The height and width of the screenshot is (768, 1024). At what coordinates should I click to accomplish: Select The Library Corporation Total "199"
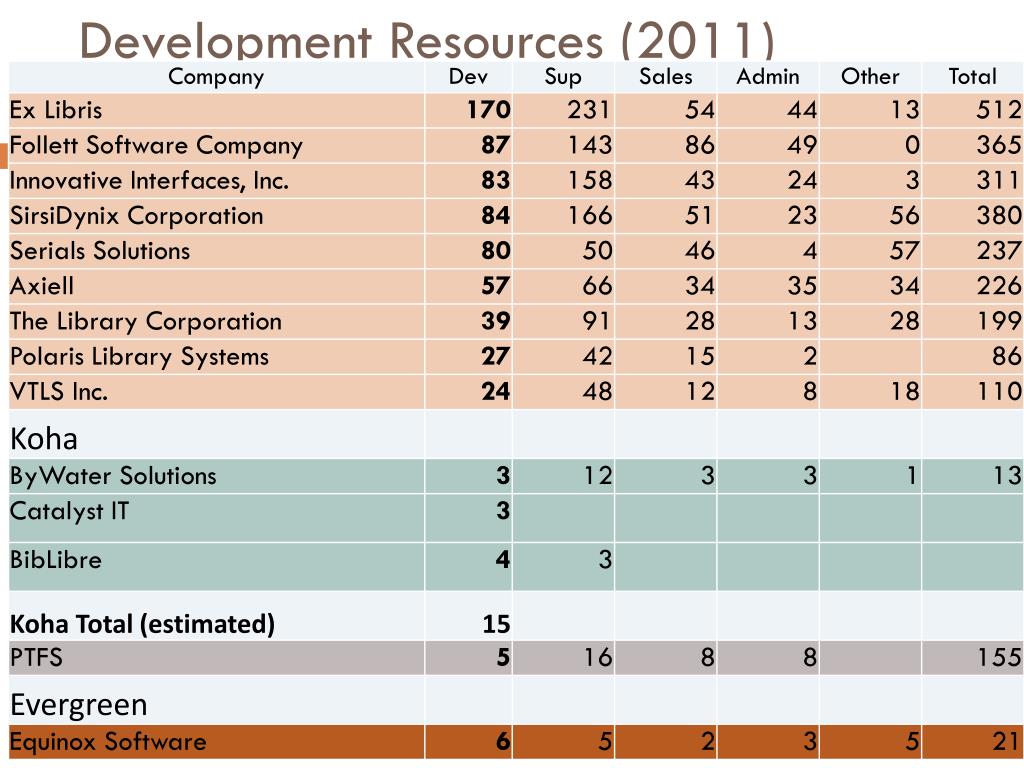[x=999, y=321]
